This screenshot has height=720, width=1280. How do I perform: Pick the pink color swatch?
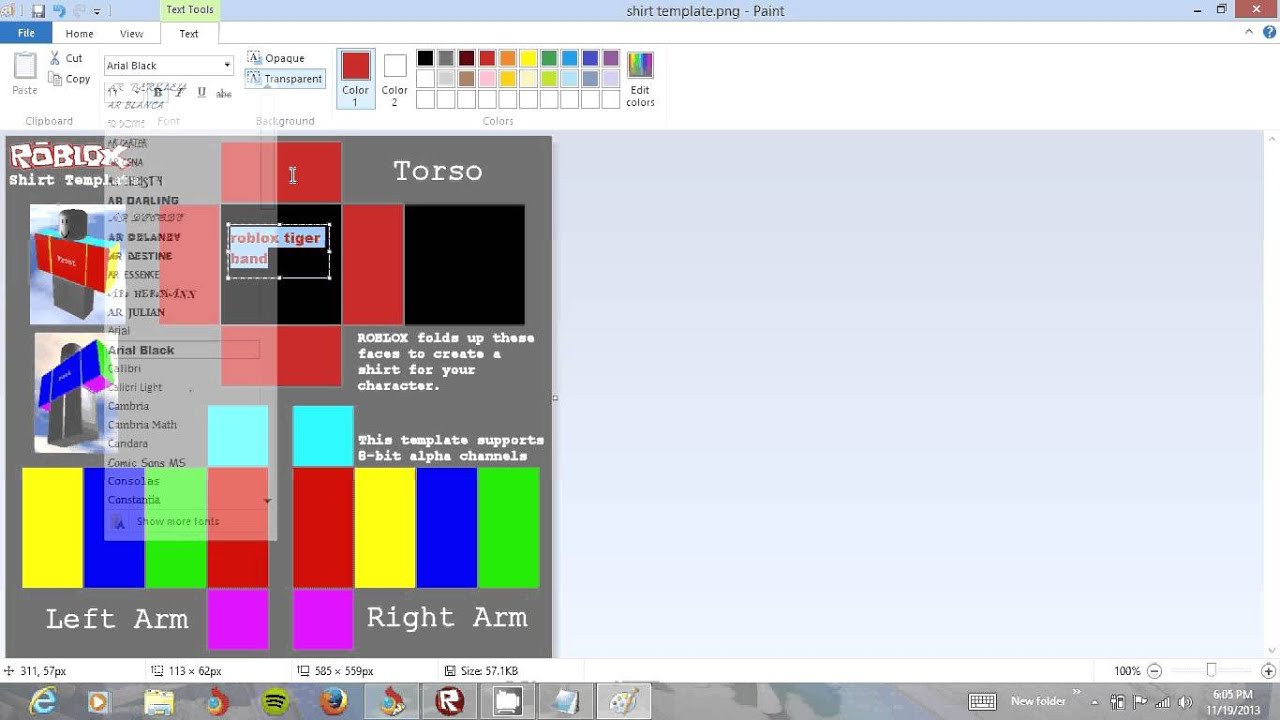click(x=487, y=78)
